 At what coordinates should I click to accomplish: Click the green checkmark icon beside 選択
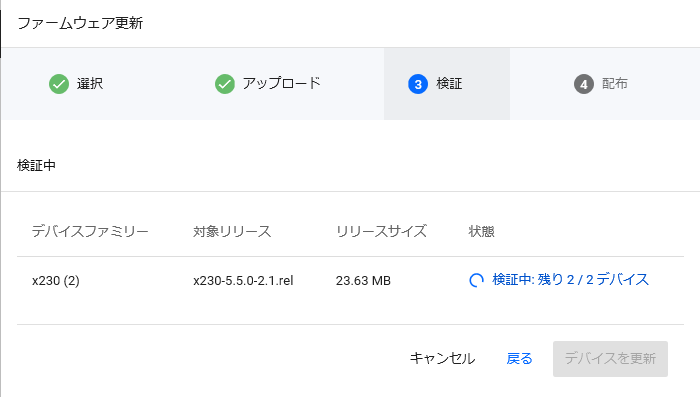(x=59, y=84)
